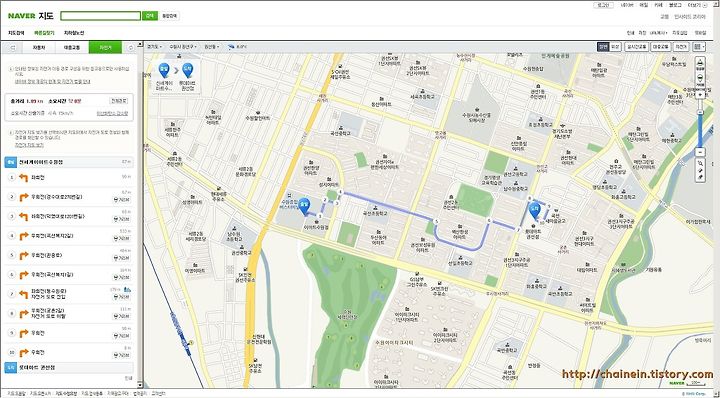Select the green 자전거 route tab

[x=106, y=47]
